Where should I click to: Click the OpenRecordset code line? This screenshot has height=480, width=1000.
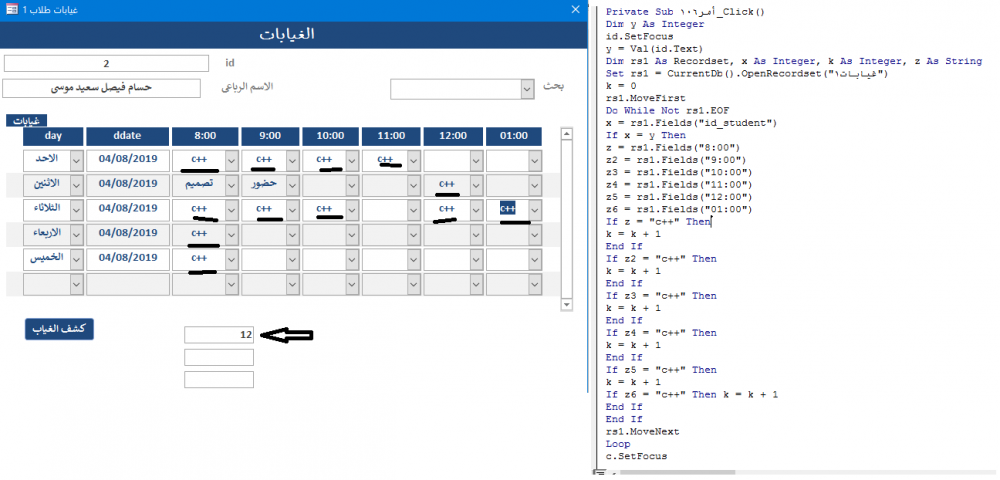pos(746,73)
